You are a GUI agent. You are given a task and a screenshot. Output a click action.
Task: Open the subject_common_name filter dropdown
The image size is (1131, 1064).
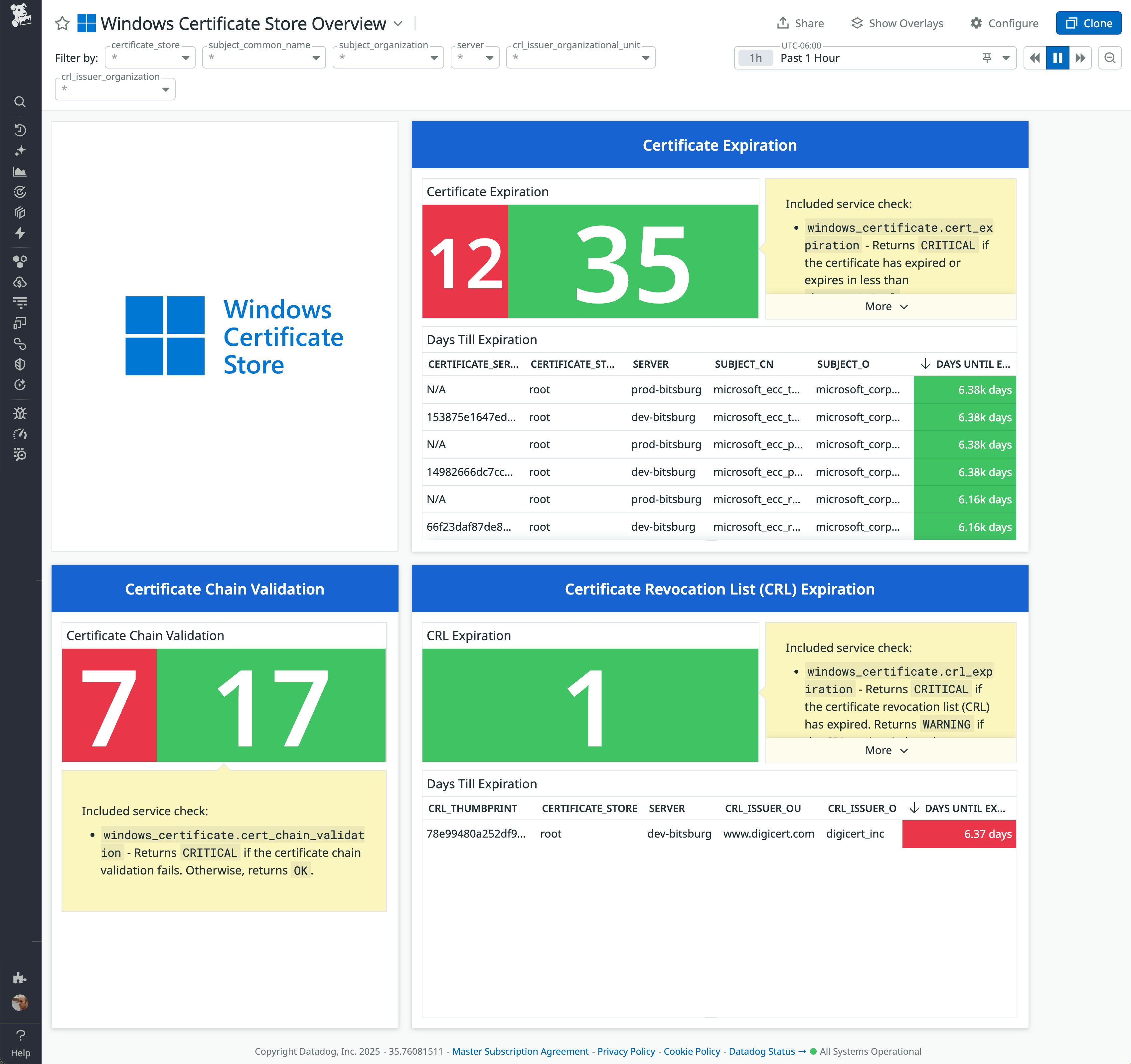pyautogui.click(x=264, y=58)
